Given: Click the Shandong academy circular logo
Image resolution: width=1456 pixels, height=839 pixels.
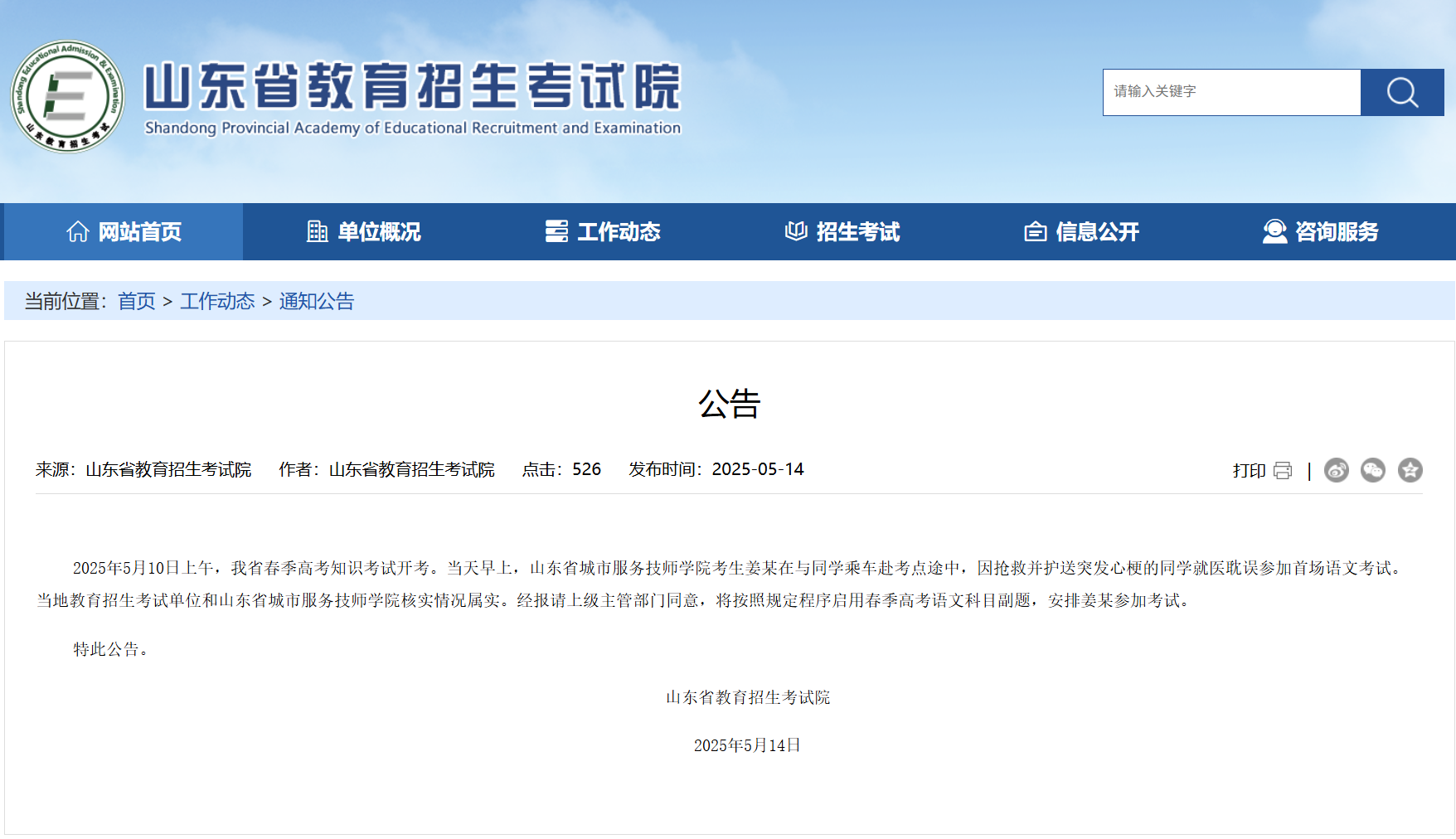Looking at the screenshot, I should pyautogui.click(x=67, y=96).
